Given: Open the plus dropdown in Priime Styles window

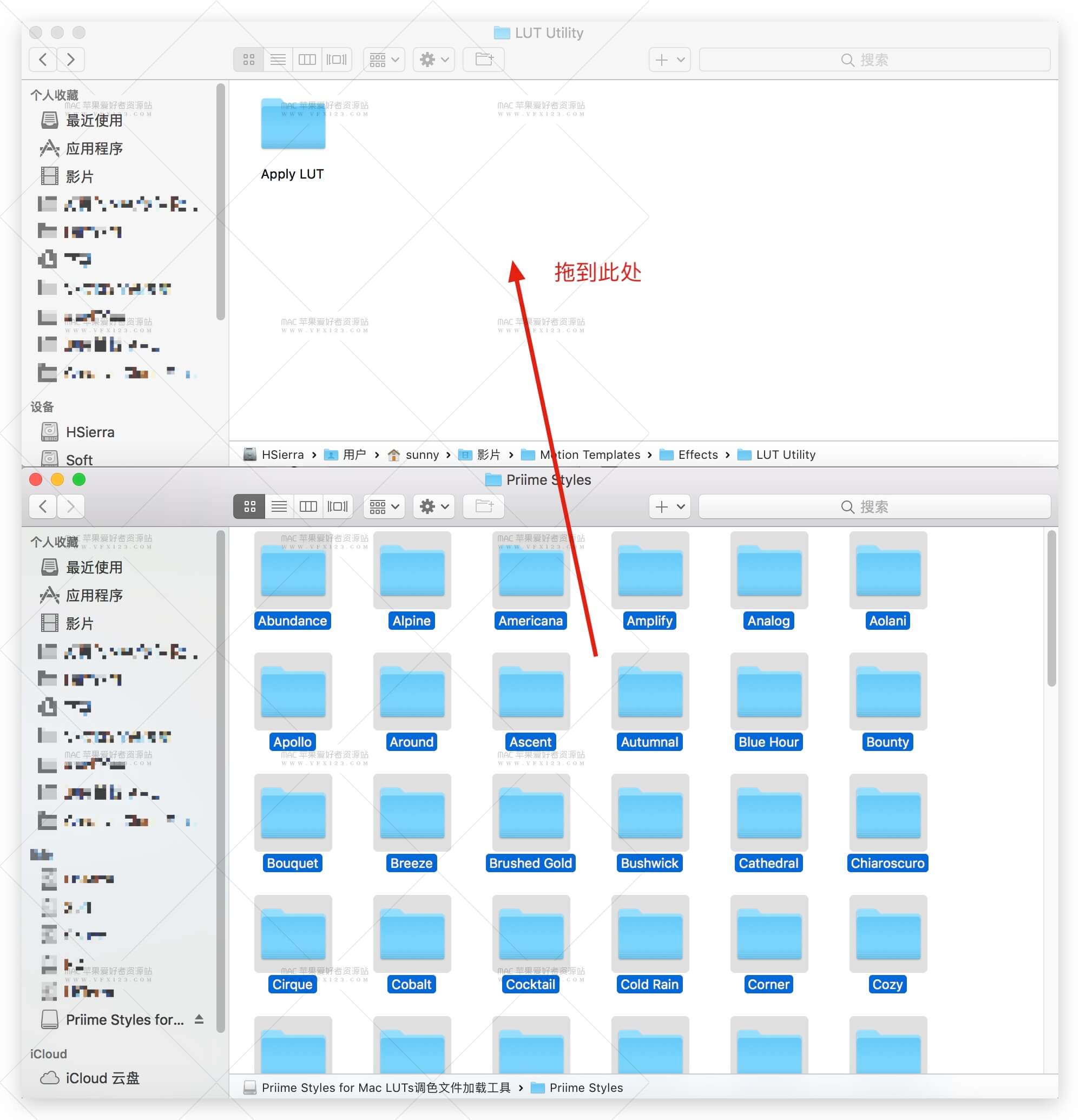Looking at the screenshot, I should (x=670, y=506).
